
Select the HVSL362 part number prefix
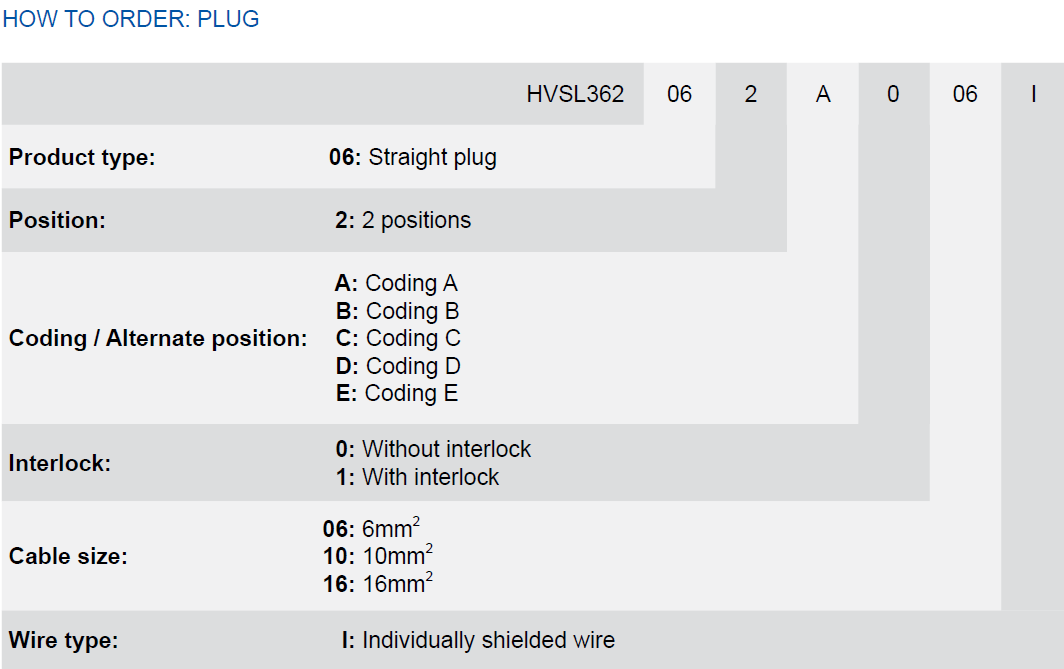point(575,94)
